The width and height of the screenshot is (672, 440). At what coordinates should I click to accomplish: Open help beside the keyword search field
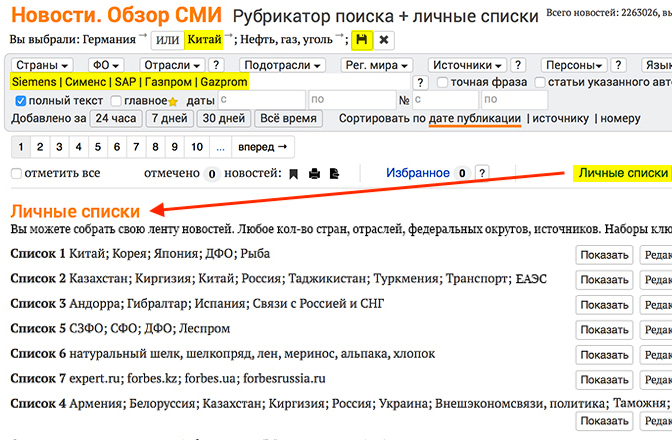point(420,83)
